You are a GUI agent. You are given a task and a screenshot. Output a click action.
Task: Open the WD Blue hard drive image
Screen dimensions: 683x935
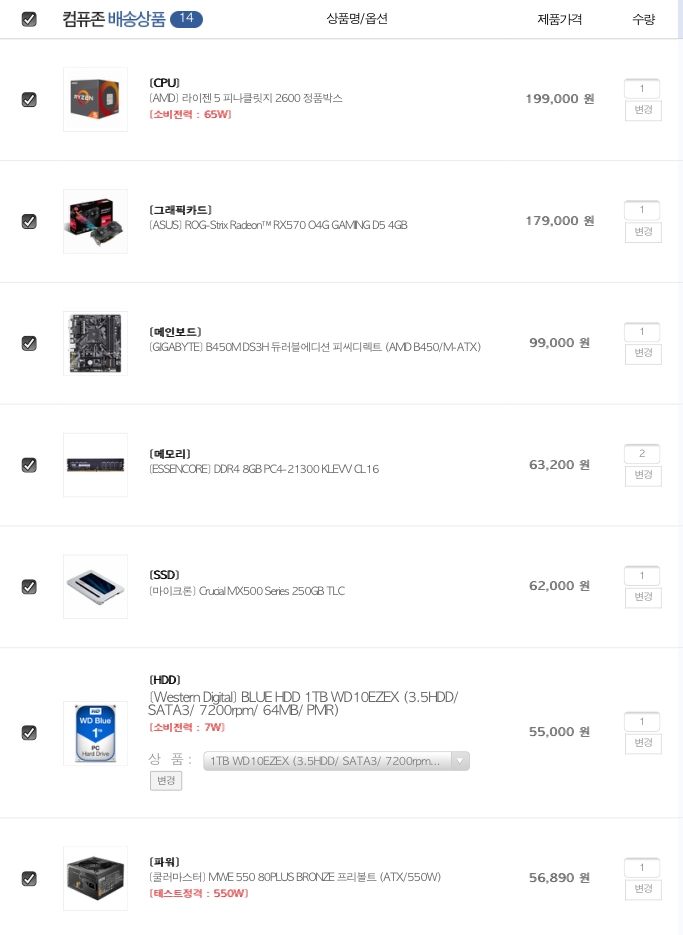click(95, 733)
